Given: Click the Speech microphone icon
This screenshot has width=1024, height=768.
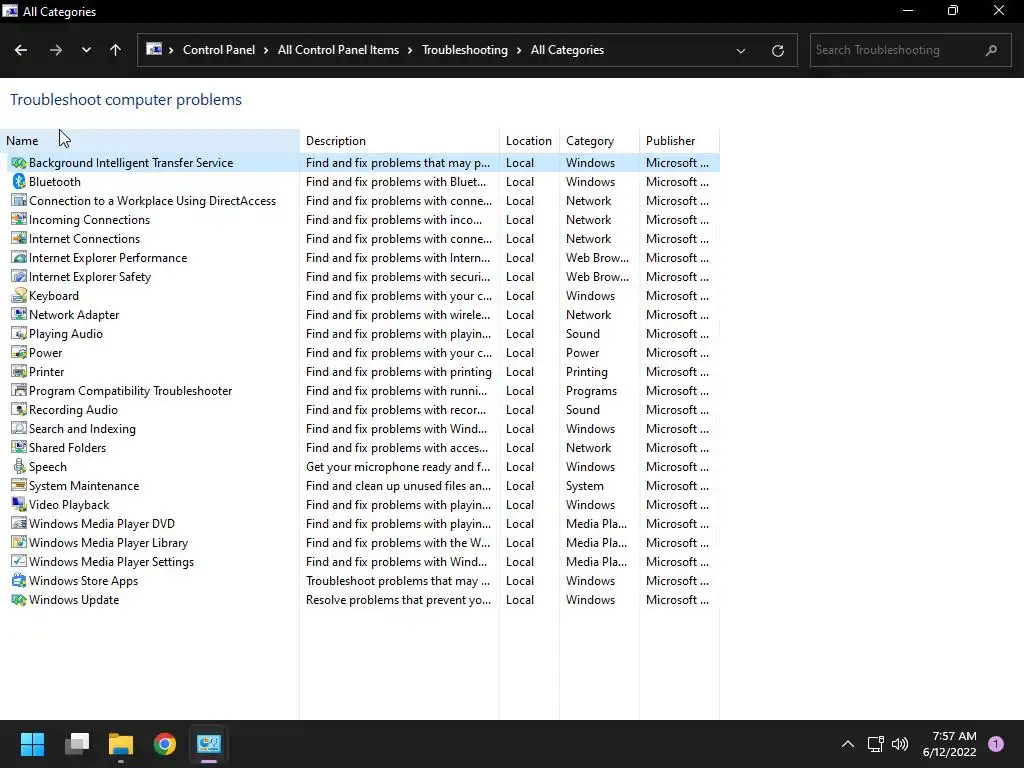Looking at the screenshot, I should [x=19, y=466].
